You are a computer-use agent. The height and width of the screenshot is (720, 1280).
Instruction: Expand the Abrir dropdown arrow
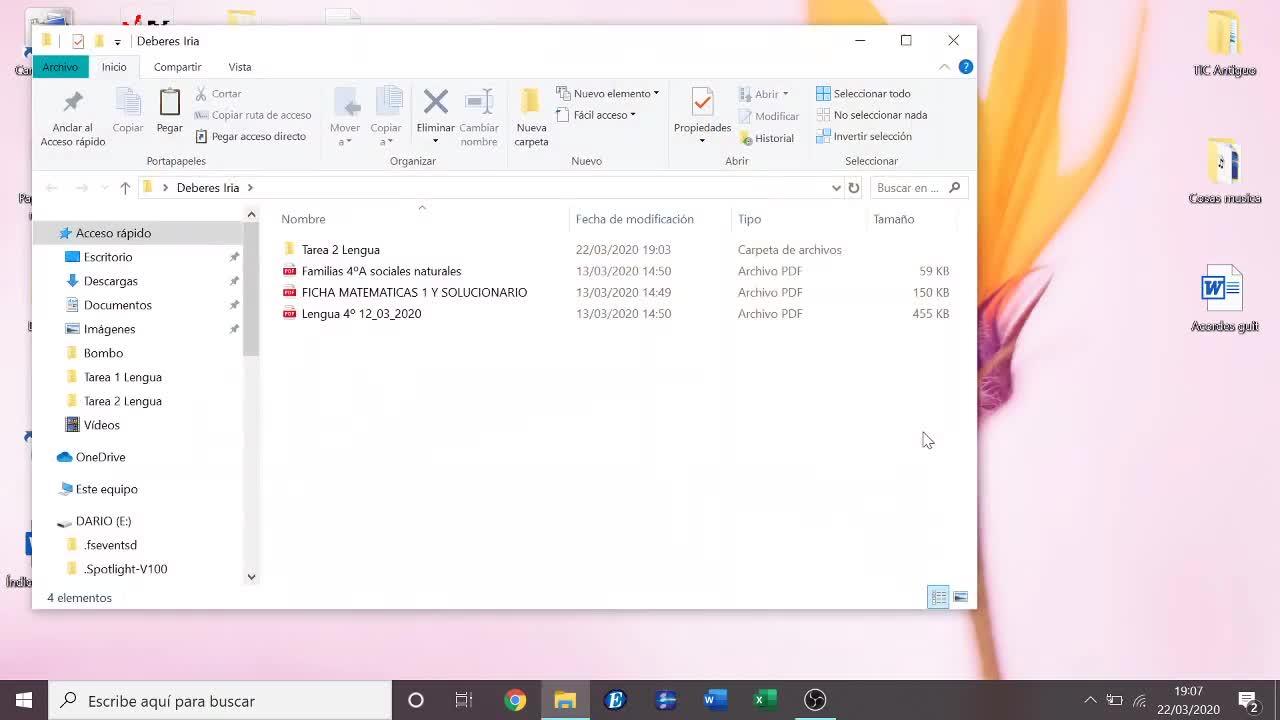(785, 94)
